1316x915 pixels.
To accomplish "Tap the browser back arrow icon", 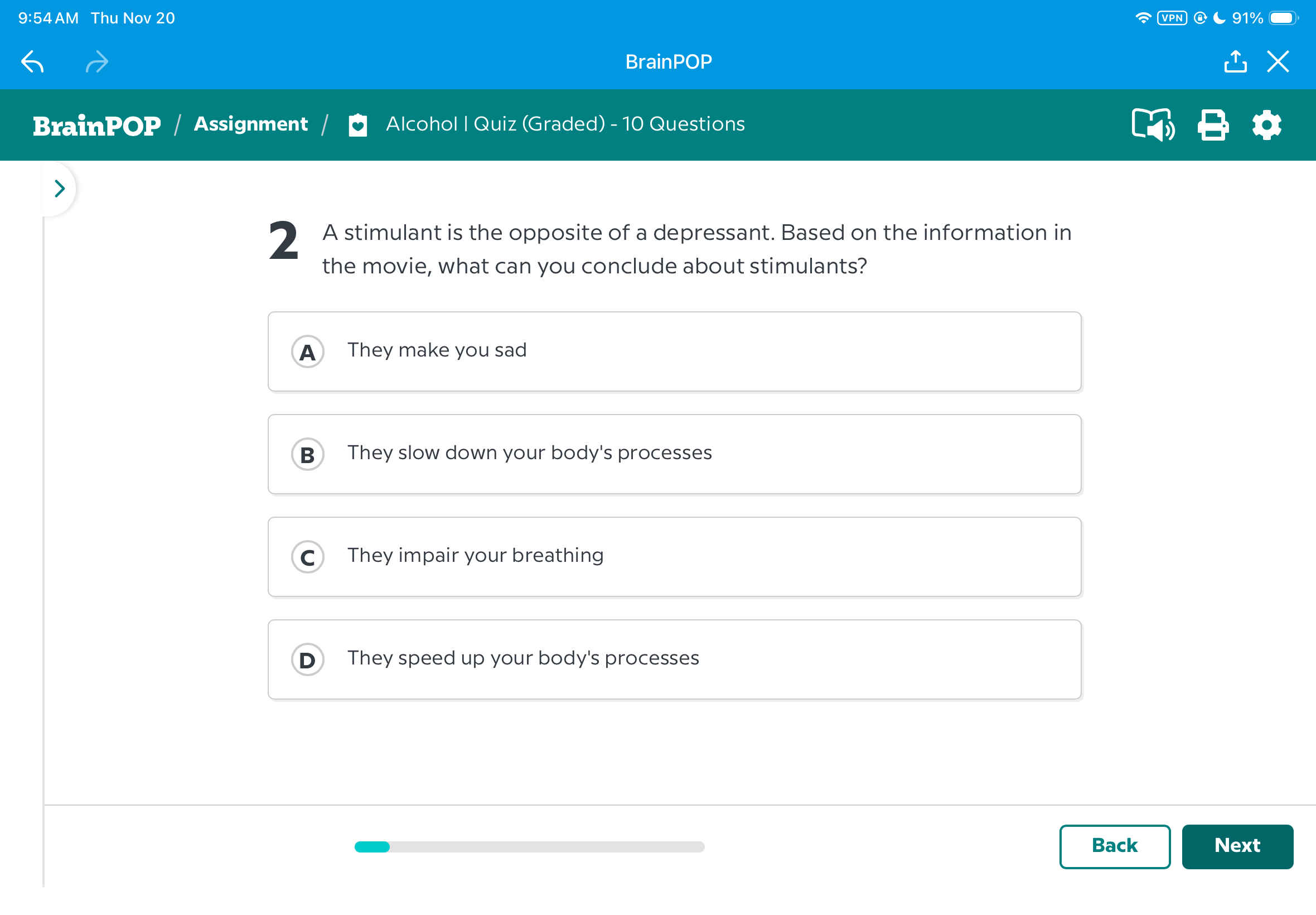I will pos(33,62).
